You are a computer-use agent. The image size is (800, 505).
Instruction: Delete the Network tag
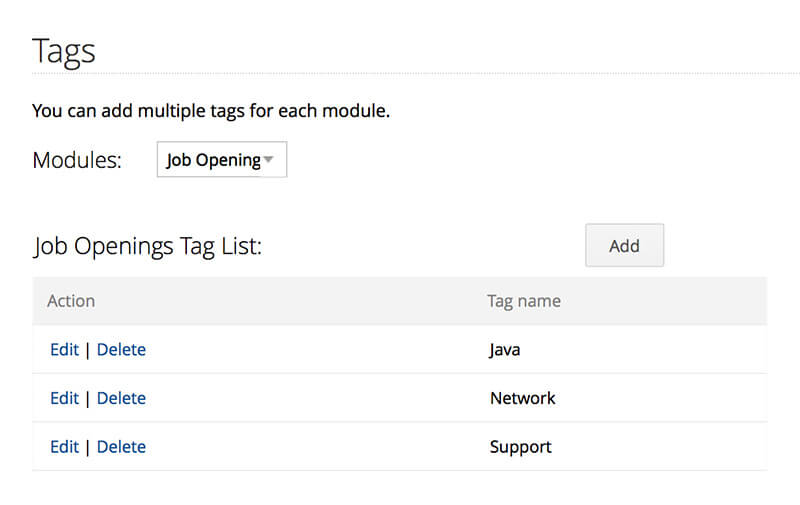pos(121,398)
